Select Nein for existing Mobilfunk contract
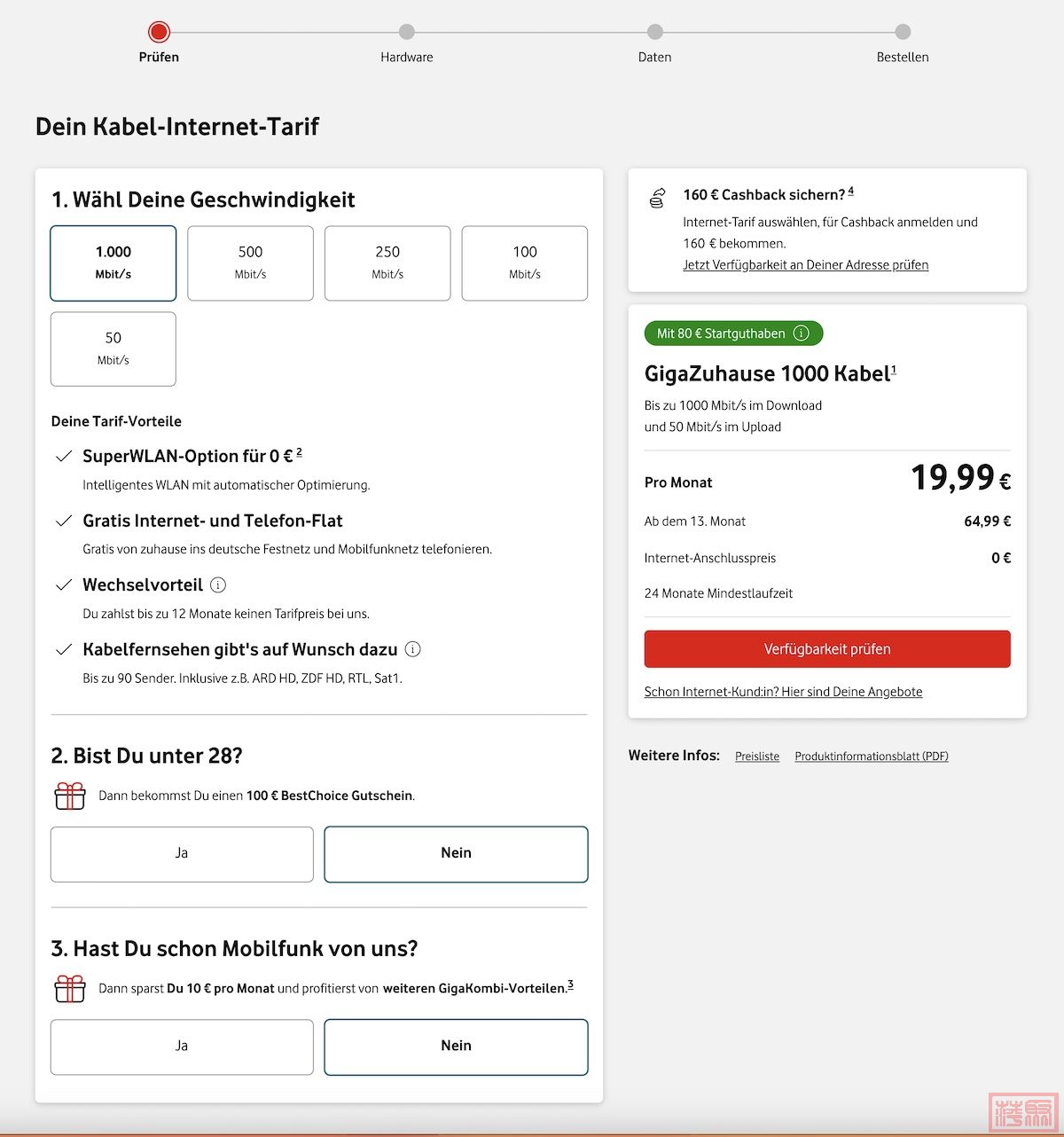 pos(456,1047)
